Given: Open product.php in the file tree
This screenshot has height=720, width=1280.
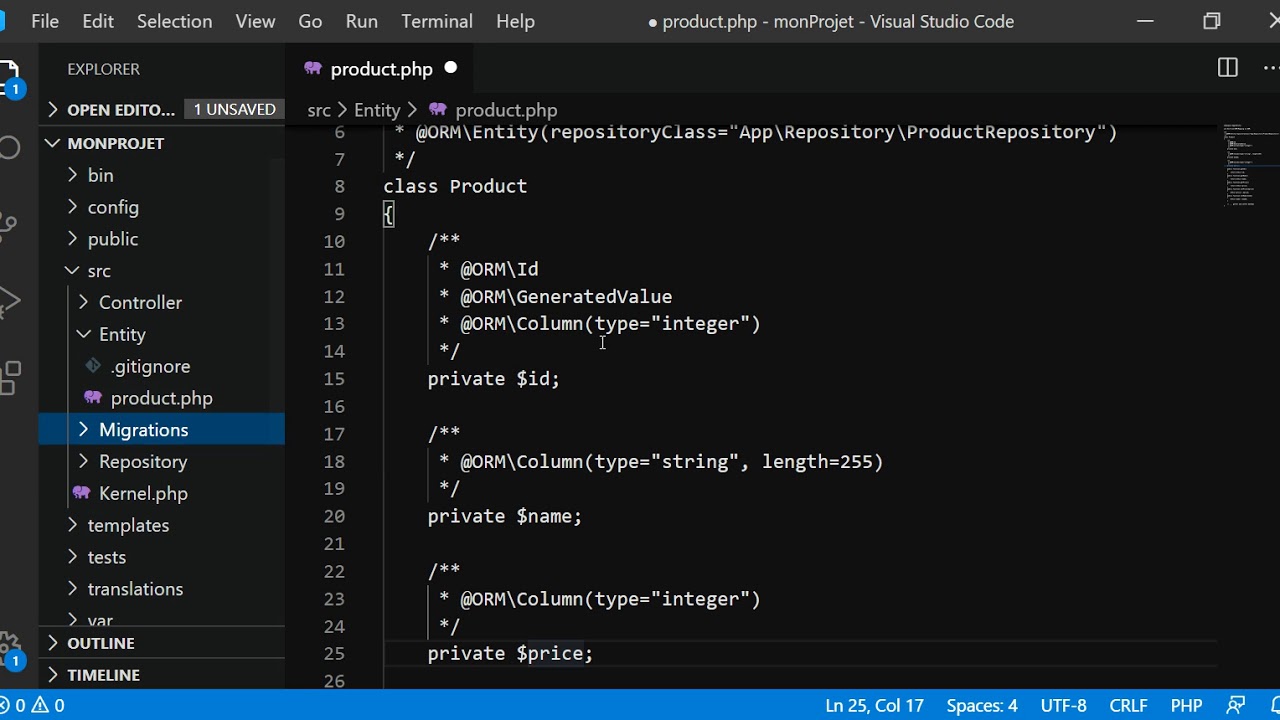Looking at the screenshot, I should pyautogui.click(x=161, y=398).
